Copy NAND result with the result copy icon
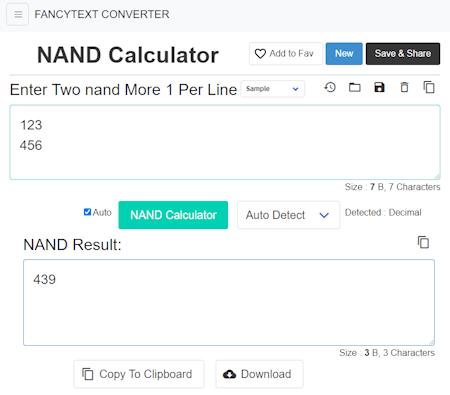The width and height of the screenshot is (450, 395). pyautogui.click(x=423, y=242)
